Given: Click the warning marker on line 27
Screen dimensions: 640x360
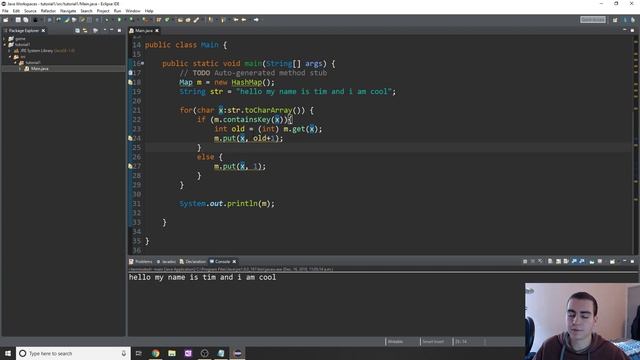Looking at the screenshot, I should click(131, 166).
